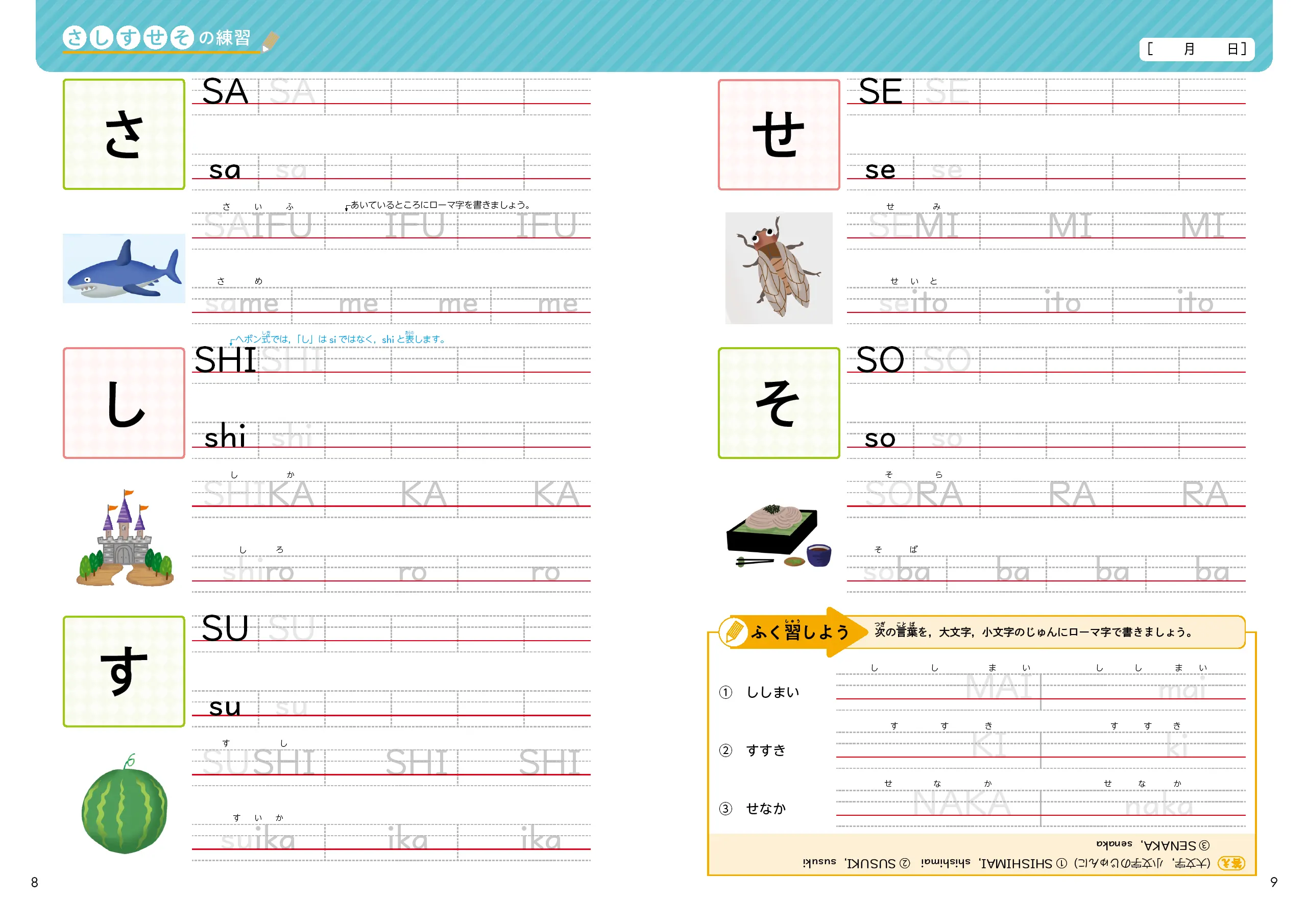Click the gray traceable word SAIFU
The height and width of the screenshot is (924, 1307).
[x=258, y=226]
